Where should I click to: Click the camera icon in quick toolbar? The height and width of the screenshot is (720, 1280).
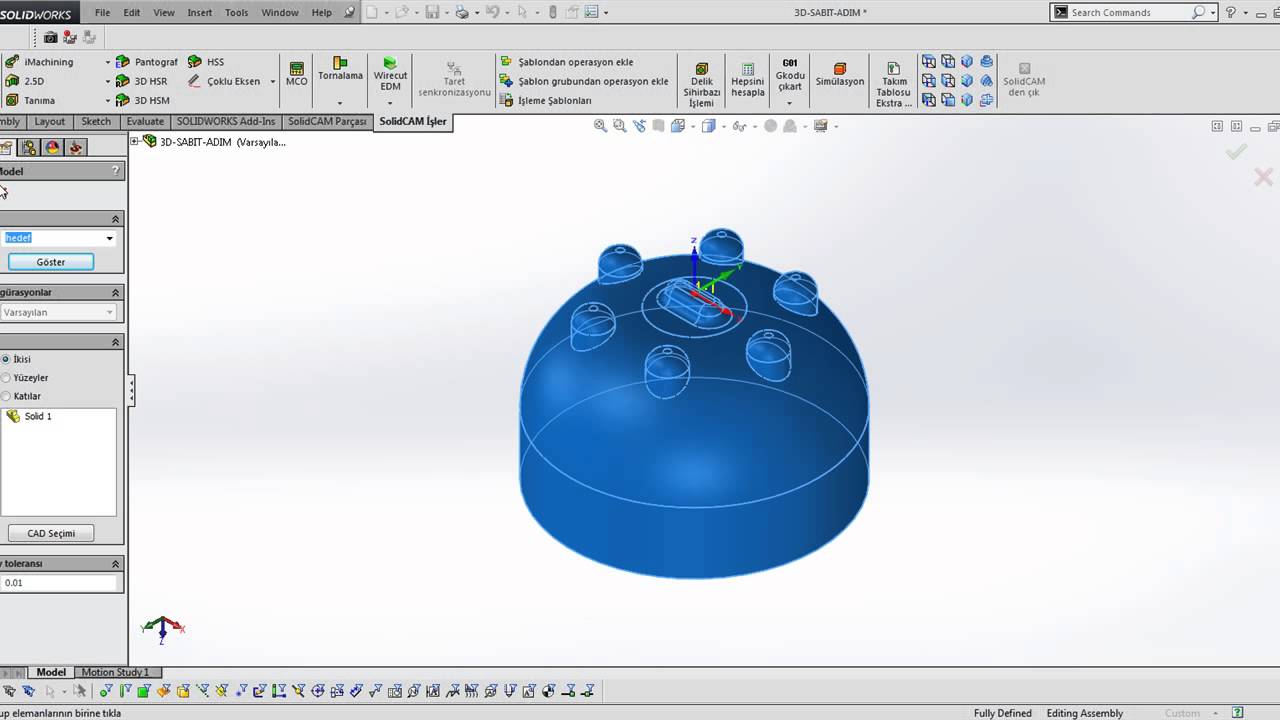tap(50, 37)
